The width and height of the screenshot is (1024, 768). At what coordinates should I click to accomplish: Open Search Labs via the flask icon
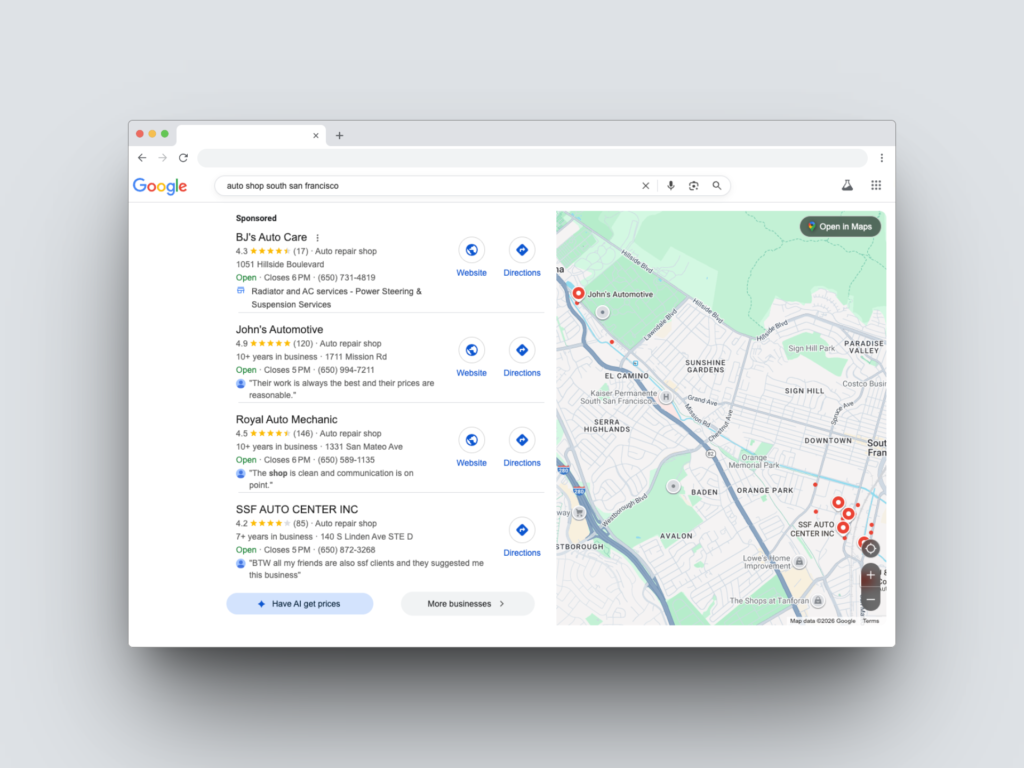(848, 185)
